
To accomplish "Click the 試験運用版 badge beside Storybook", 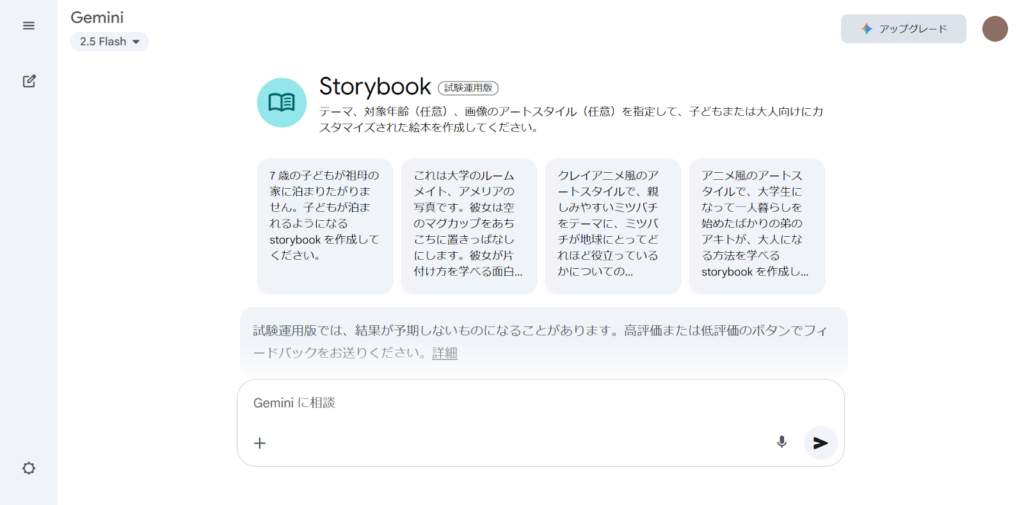I will [469, 88].
